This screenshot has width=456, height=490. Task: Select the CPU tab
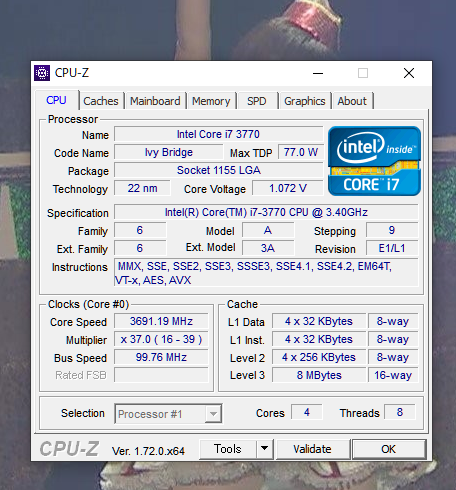pos(56,100)
